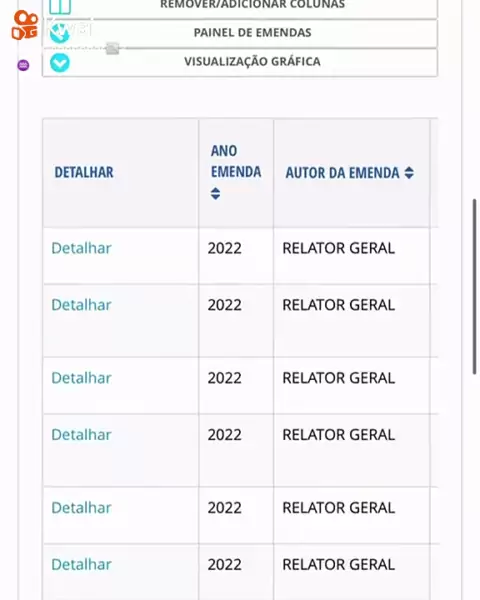Sort table by Autor da Emenda arrows
Image resolution: width=480 pixels, height=600 pixels.
tap(409, 173)
